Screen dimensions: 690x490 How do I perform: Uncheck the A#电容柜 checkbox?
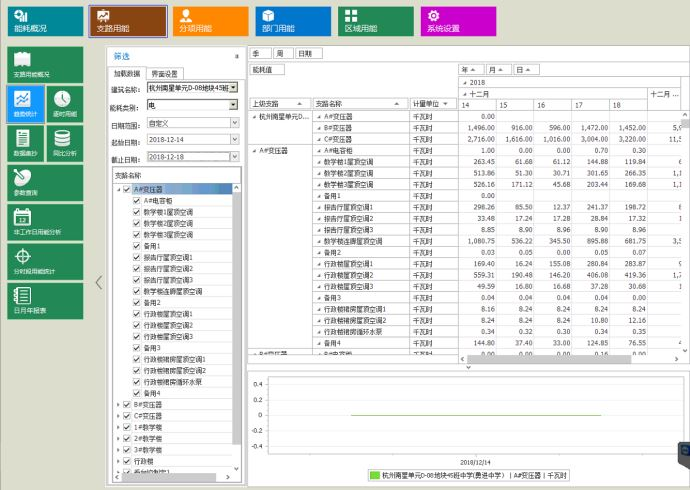pos(136,200)
